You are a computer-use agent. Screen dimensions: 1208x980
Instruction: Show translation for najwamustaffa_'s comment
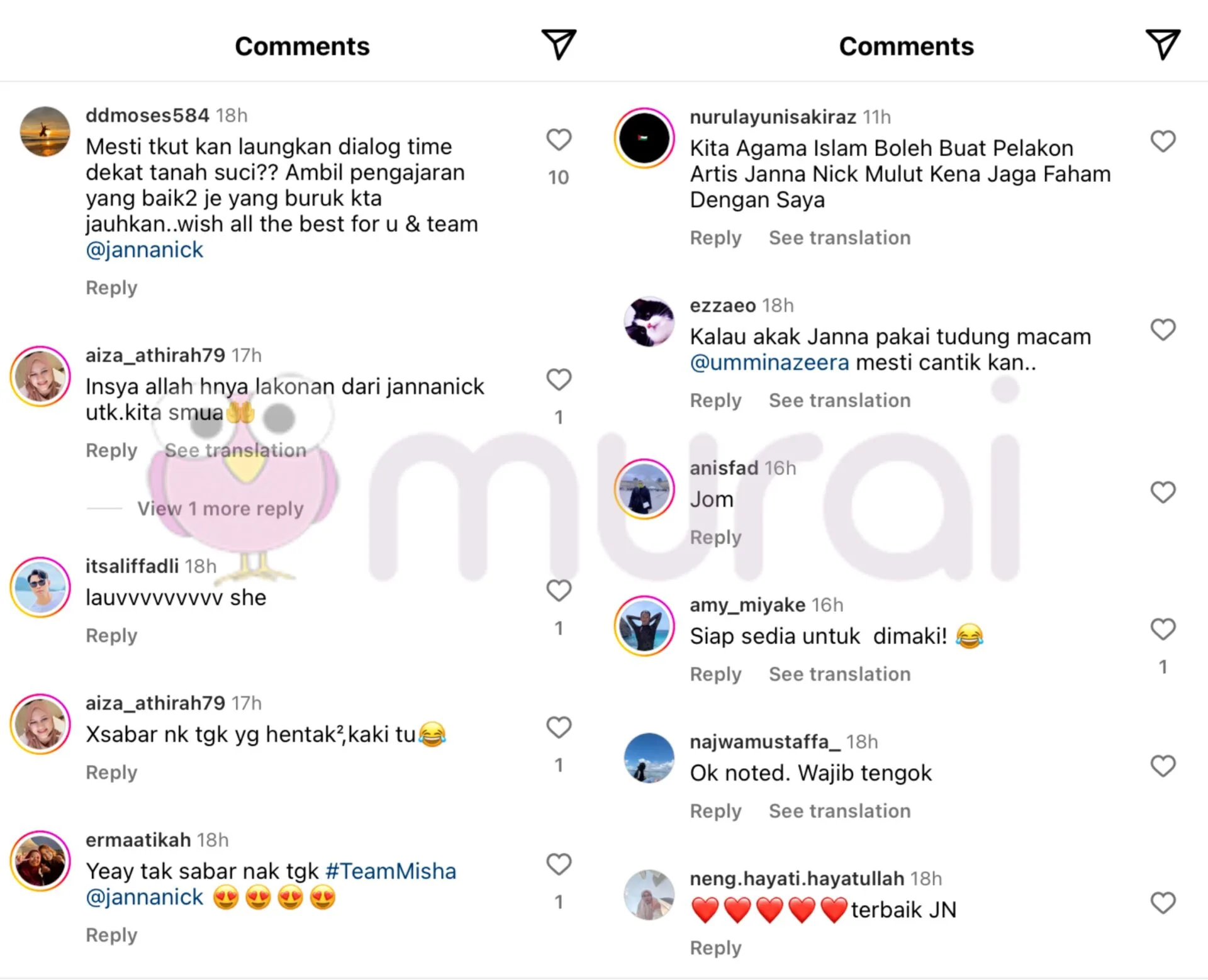tap(839, 811)
